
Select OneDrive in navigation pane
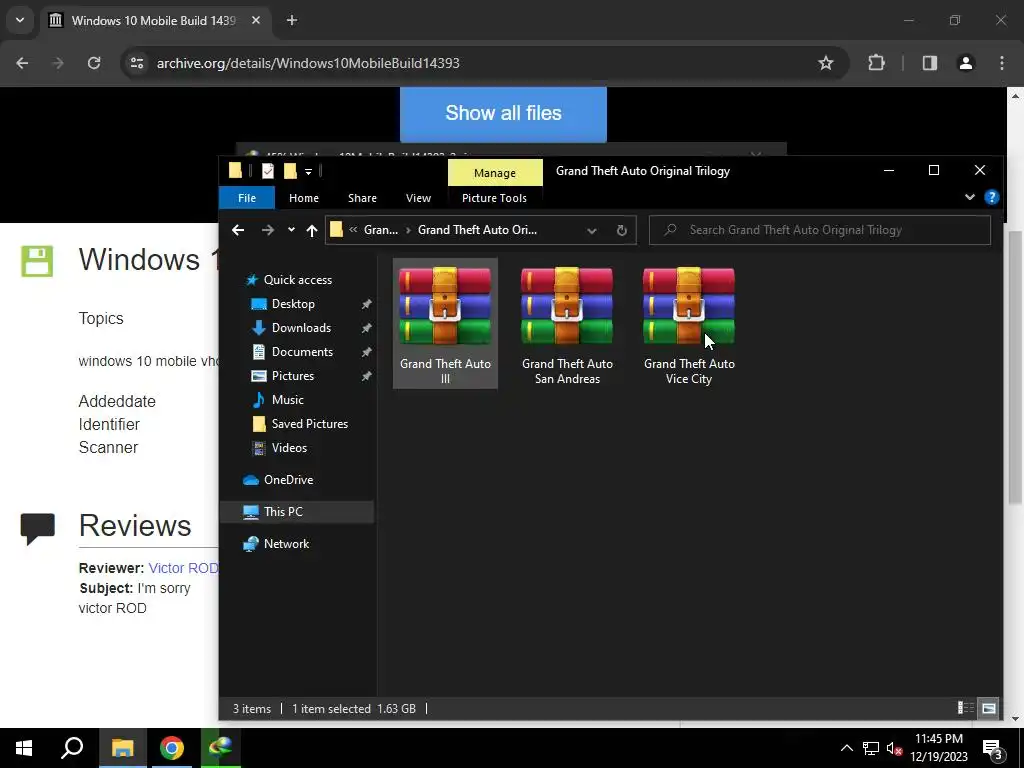coord(289,480)
